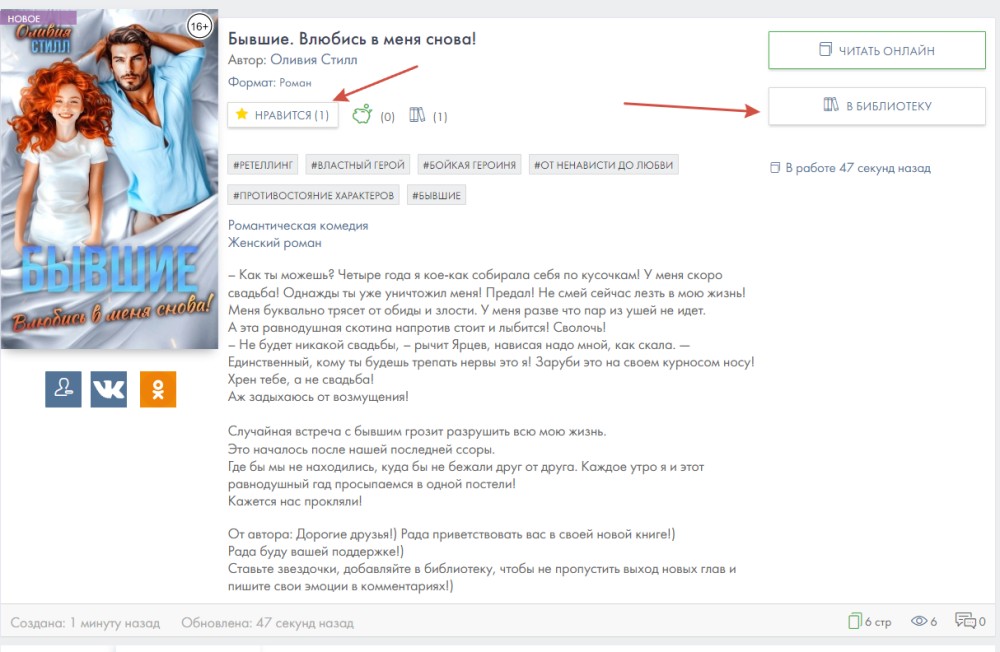Click the VK share icon
1000x652 pixels.
108,389
